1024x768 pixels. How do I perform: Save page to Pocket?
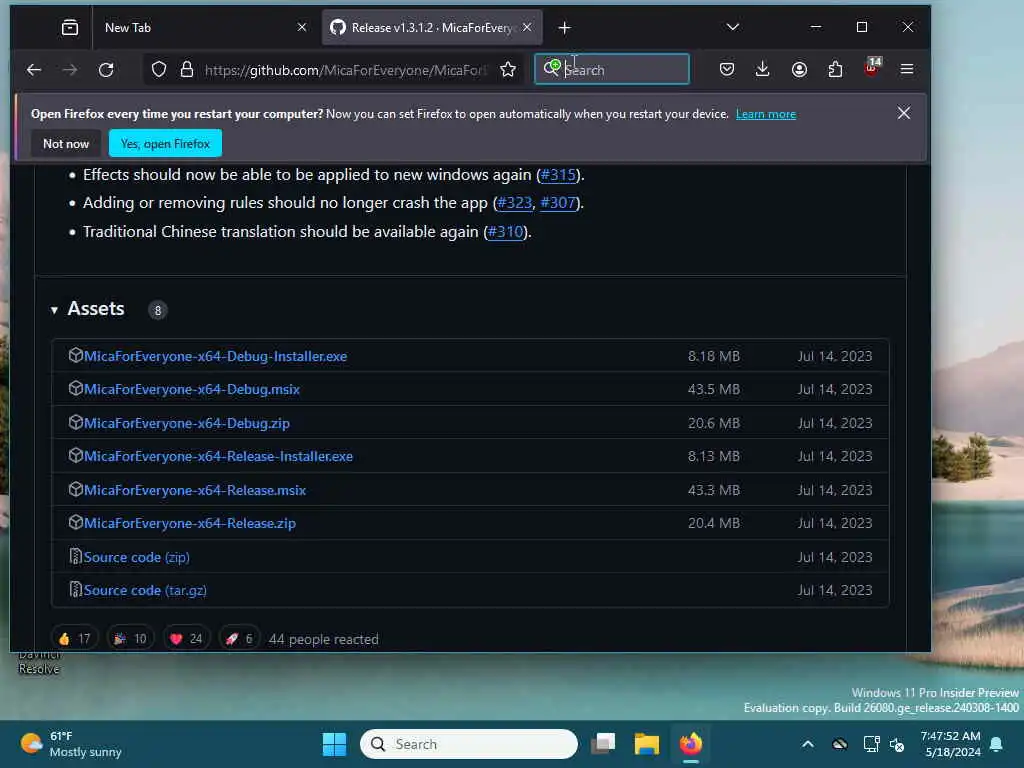point(727,69)
